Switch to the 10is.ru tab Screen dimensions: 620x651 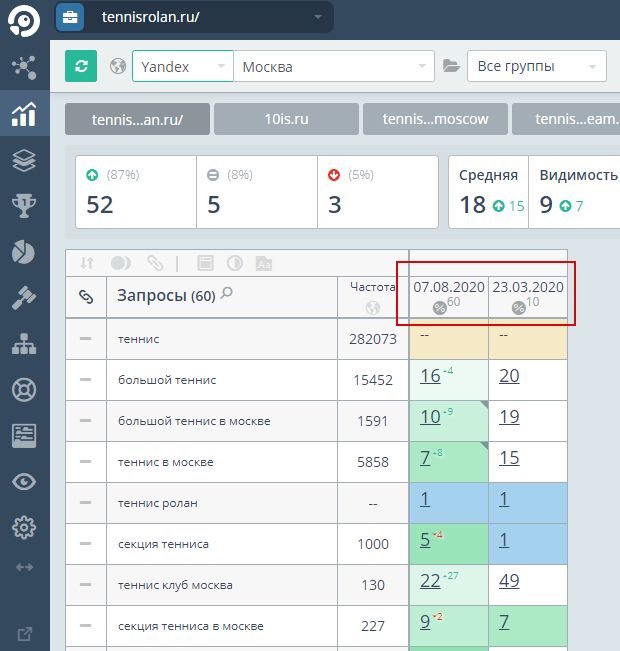coord(286,119)
